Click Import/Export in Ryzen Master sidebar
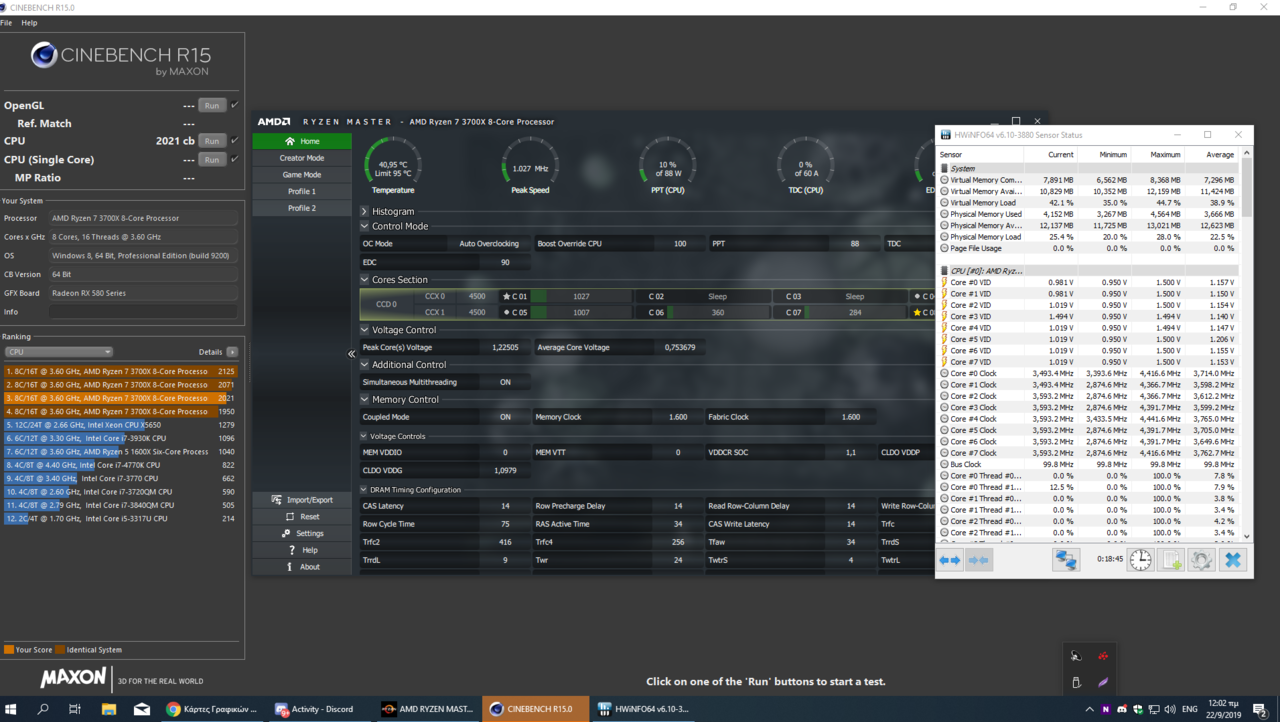1280x722 pixels. coord(302,500)
